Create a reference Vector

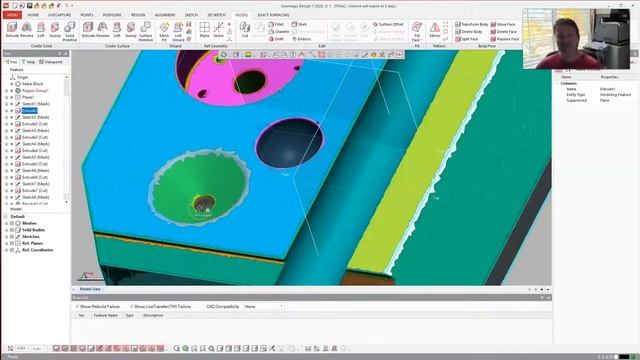[x=218, y=30]
